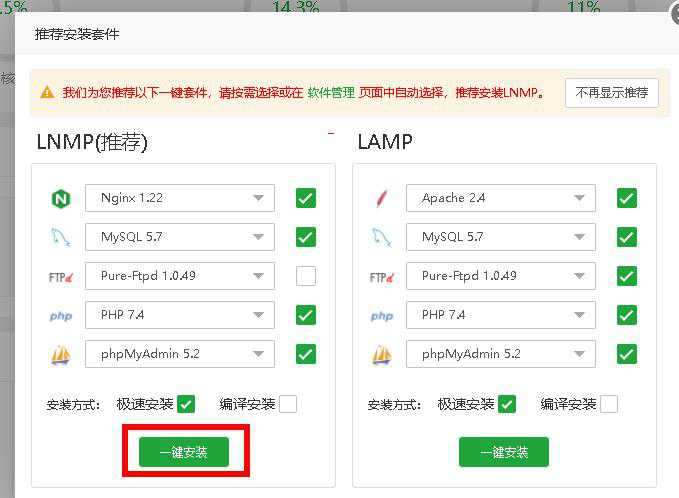
Task: Click the Nginx logo icon in LNMP
Action: tap(61, 199)
